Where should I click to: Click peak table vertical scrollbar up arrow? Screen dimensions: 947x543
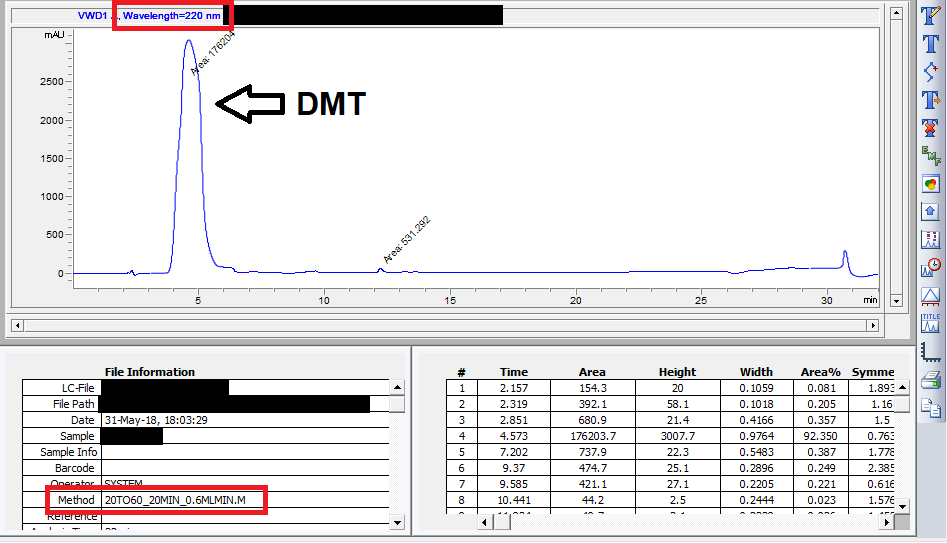point(902,387)
